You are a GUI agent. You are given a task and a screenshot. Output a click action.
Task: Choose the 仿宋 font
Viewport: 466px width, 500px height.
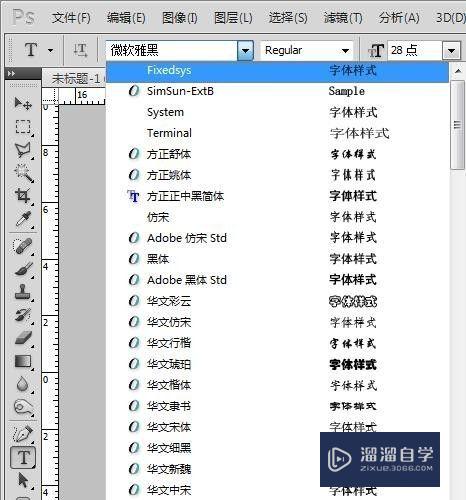pos(277,217)
